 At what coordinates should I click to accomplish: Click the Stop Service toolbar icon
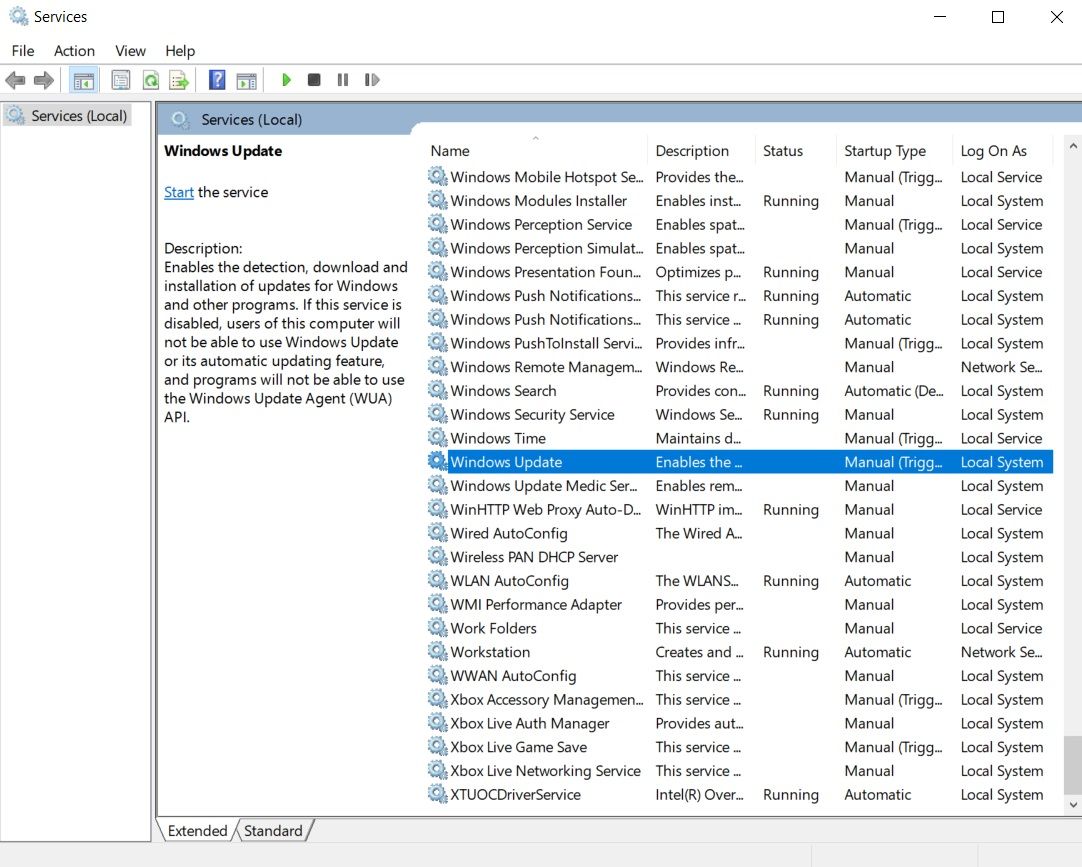click(314, 80)
